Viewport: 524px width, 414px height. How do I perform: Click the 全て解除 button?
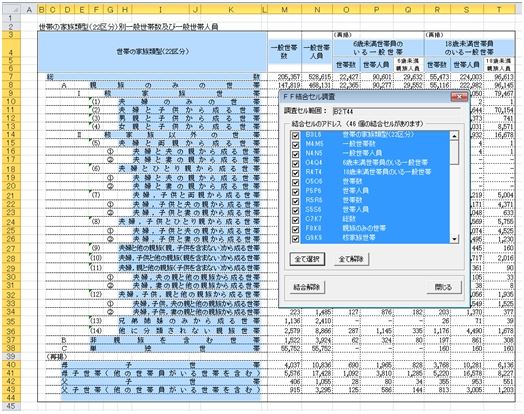click(351, 259)
